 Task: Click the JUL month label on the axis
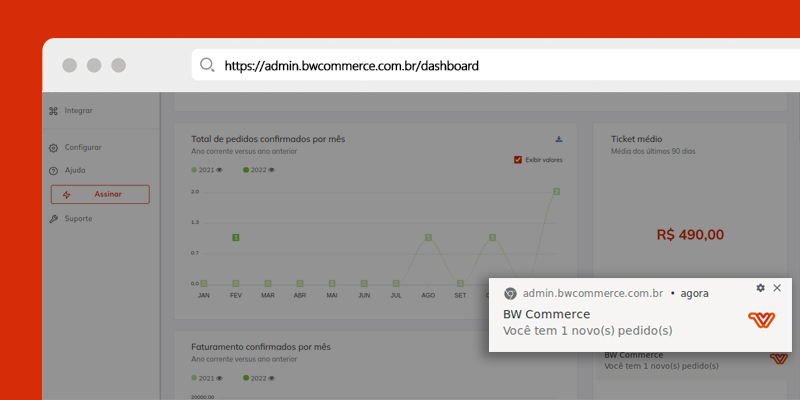coord(396,295)
